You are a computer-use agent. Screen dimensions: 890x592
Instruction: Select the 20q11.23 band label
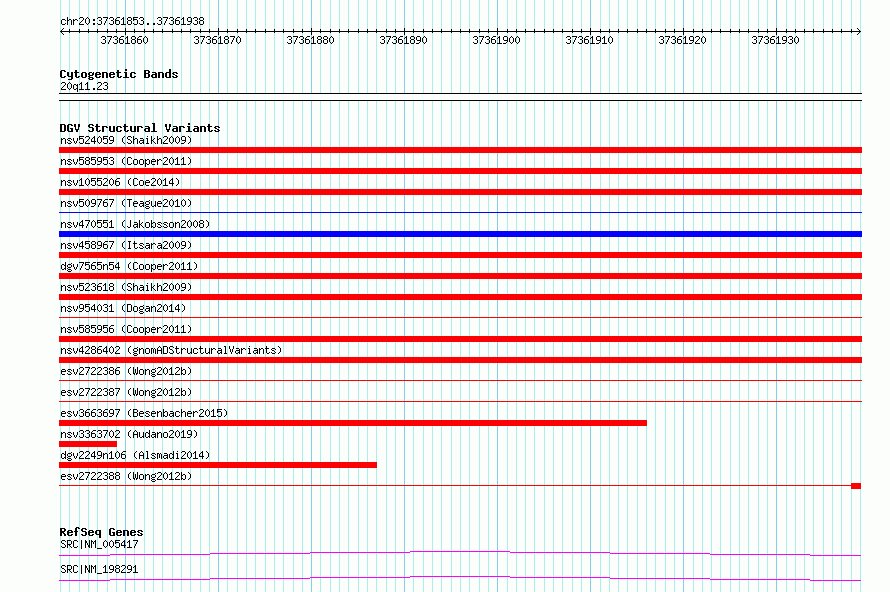point(84,86)
